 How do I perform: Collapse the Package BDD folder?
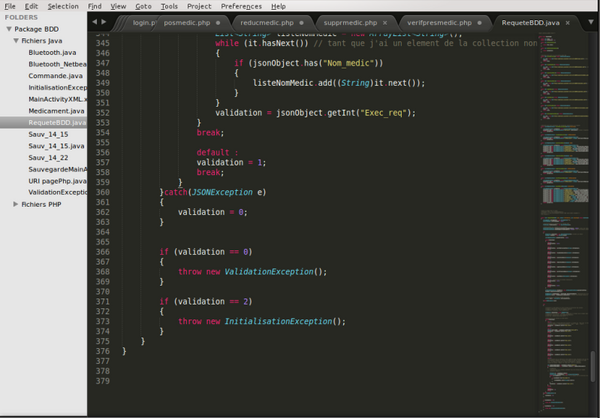coord(8,29)
